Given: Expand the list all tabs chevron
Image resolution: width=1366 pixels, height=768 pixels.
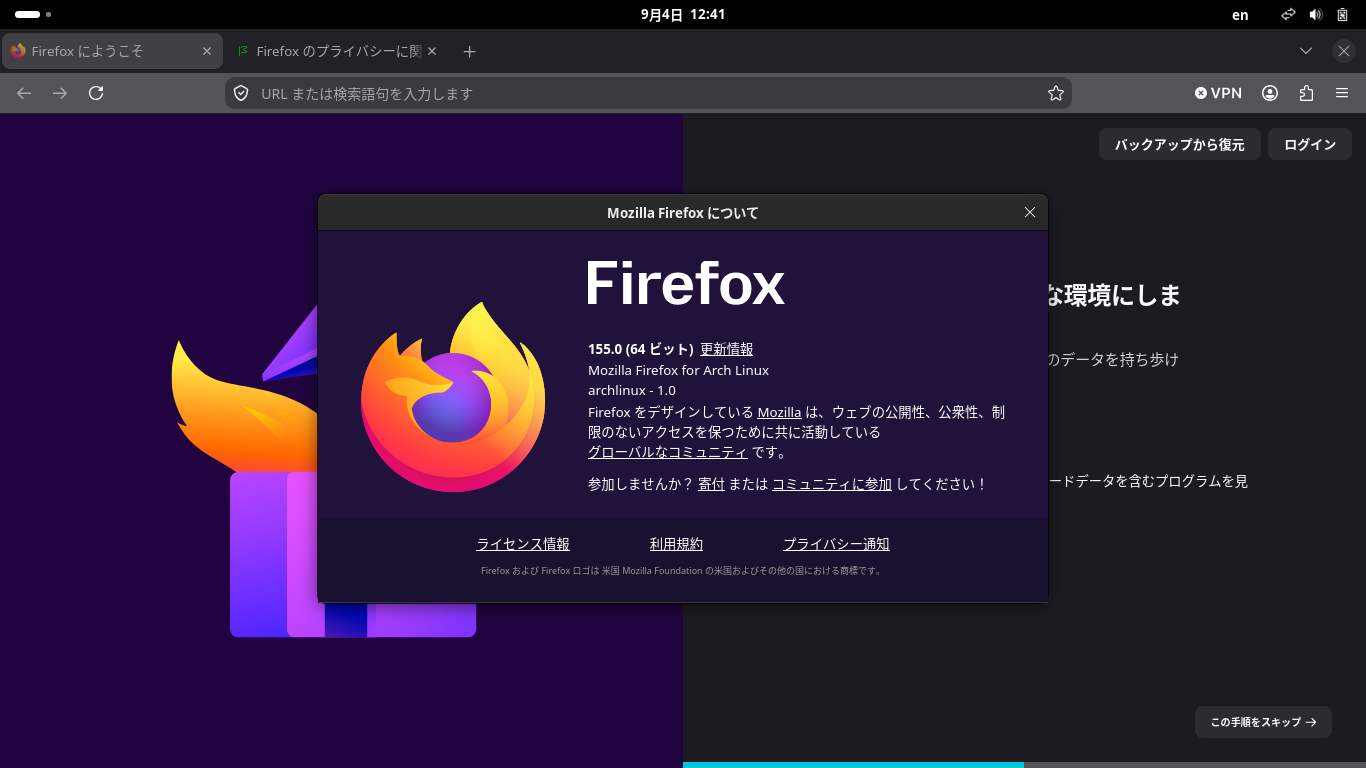Looking at the screenshot, I should 1306,51.
